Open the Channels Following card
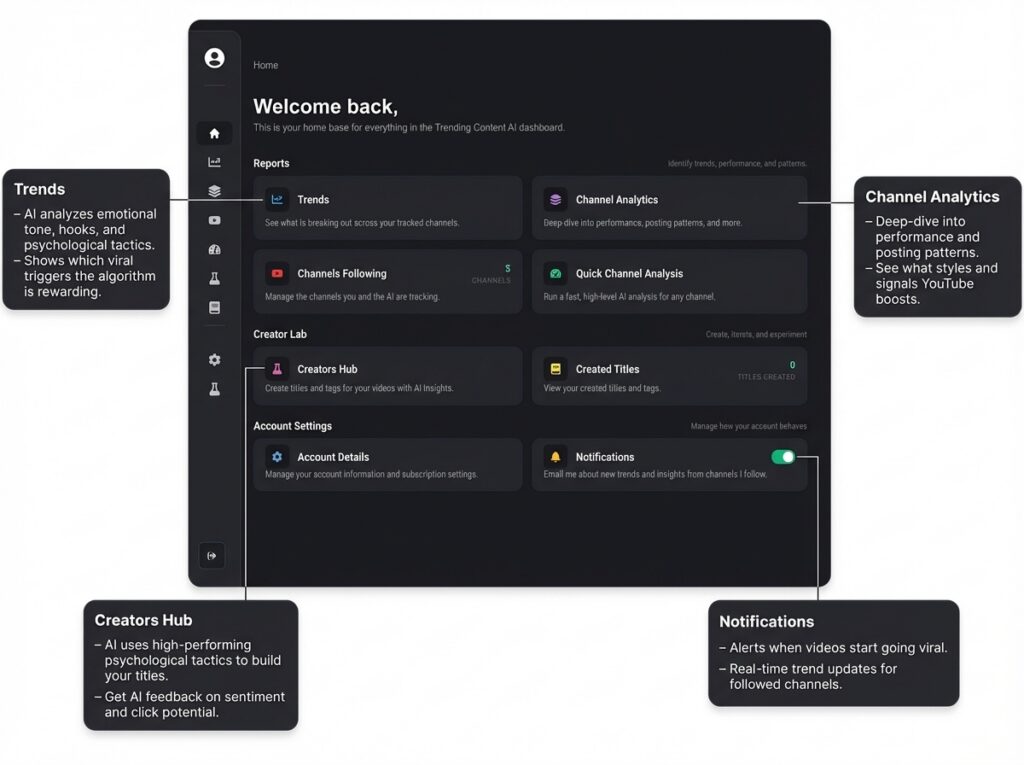 387,282
